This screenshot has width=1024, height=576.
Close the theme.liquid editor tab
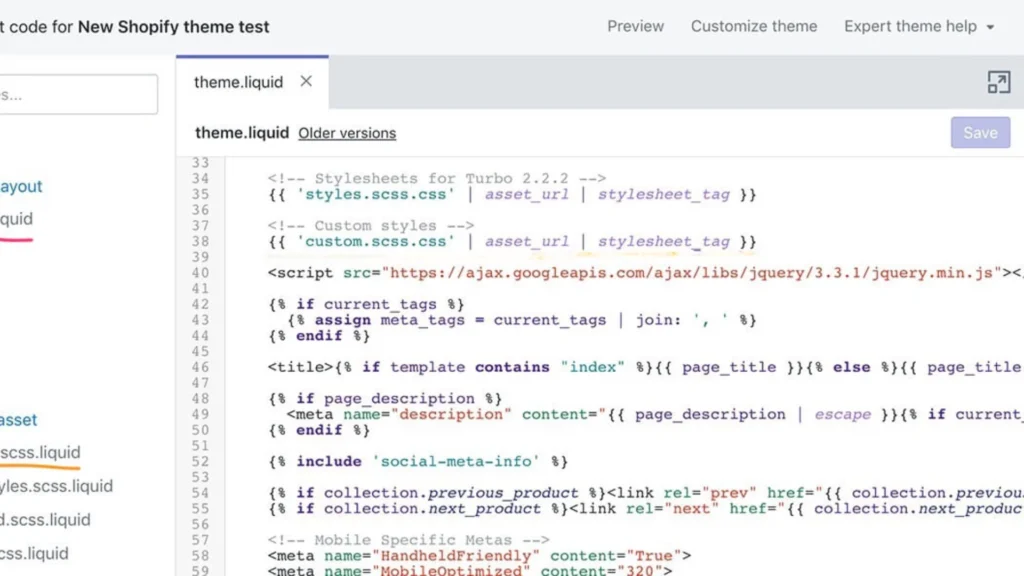[x=306, y=82]
